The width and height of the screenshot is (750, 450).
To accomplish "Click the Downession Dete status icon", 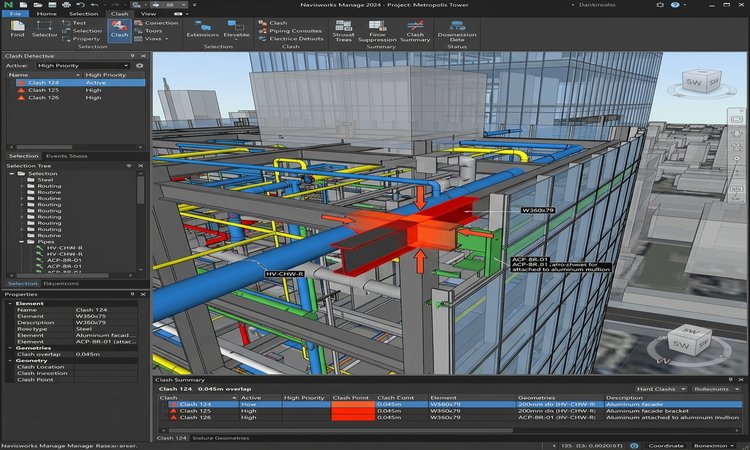I will (x=457, y=31).
